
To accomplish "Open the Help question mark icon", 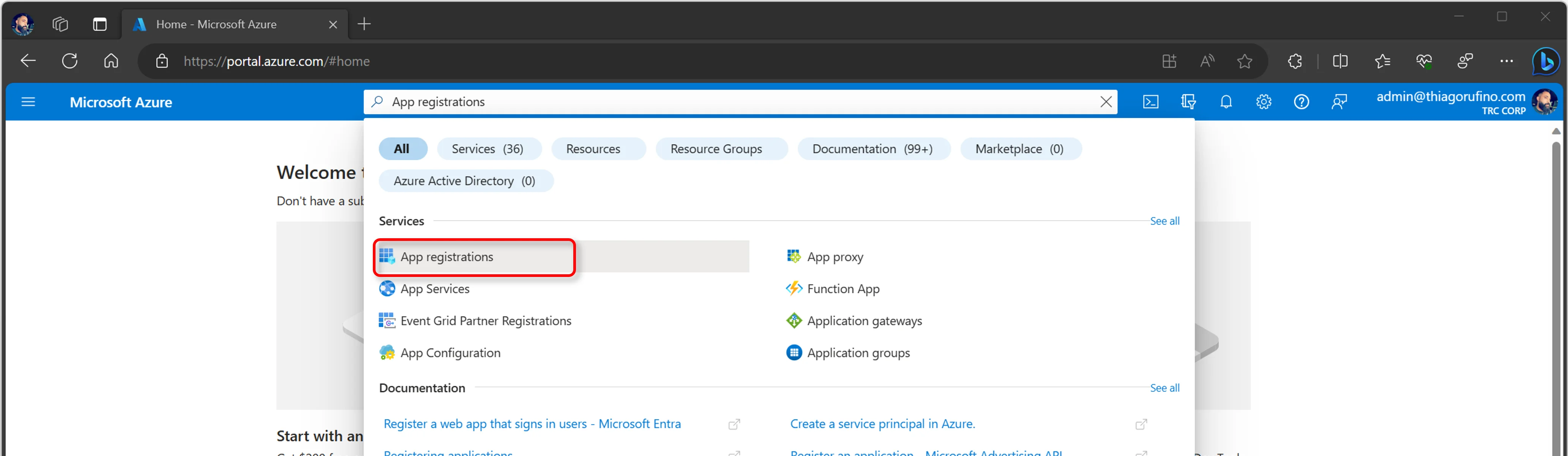I will click(x=1301, y=102).
